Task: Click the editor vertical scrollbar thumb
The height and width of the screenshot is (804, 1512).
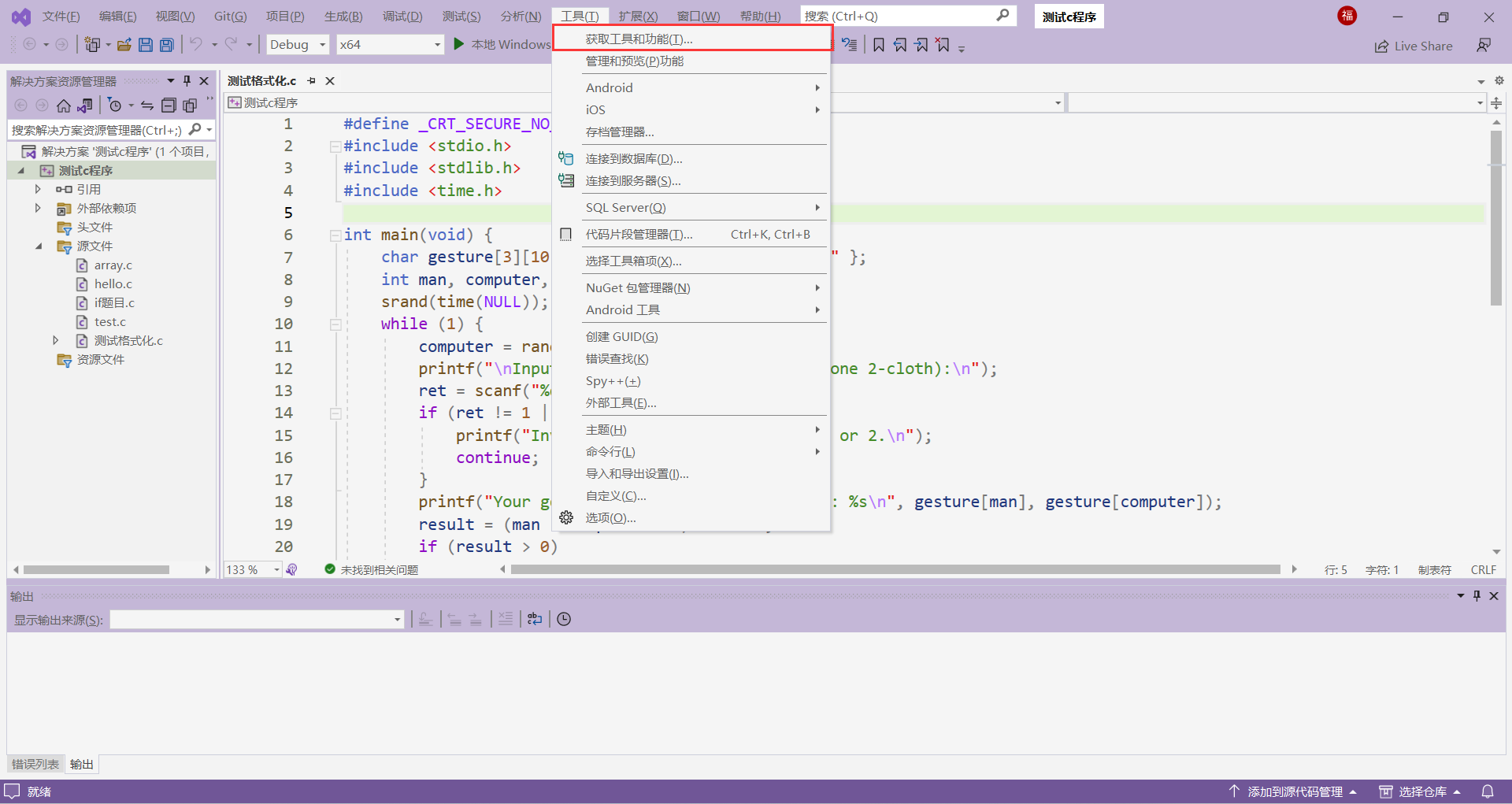Action: [1496, 217]
